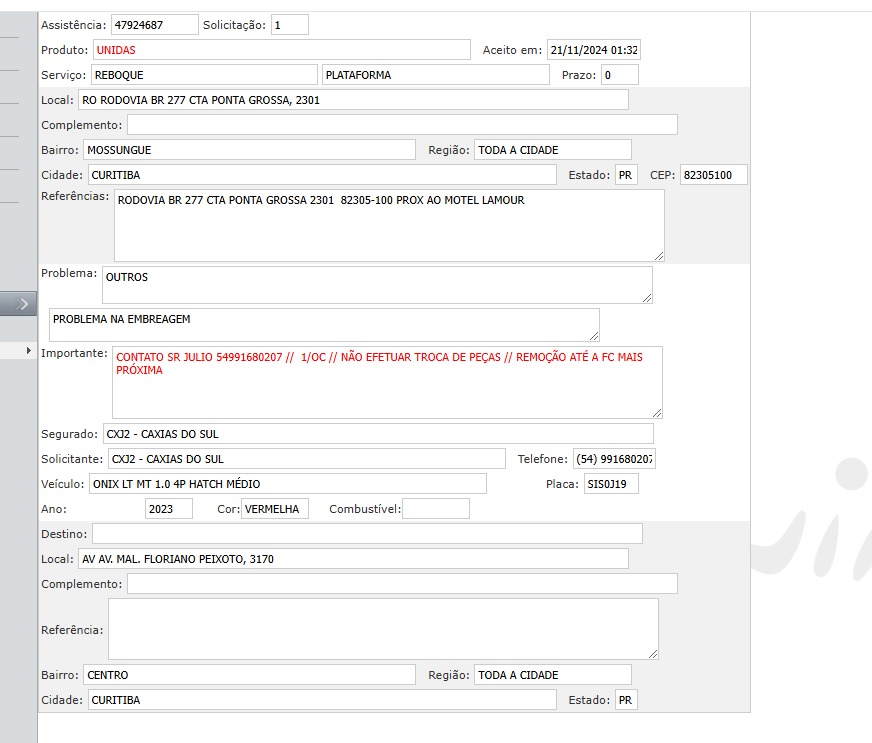Click the PROBLEMA NA EMBREAGEM text box

[x=321, y=324]
